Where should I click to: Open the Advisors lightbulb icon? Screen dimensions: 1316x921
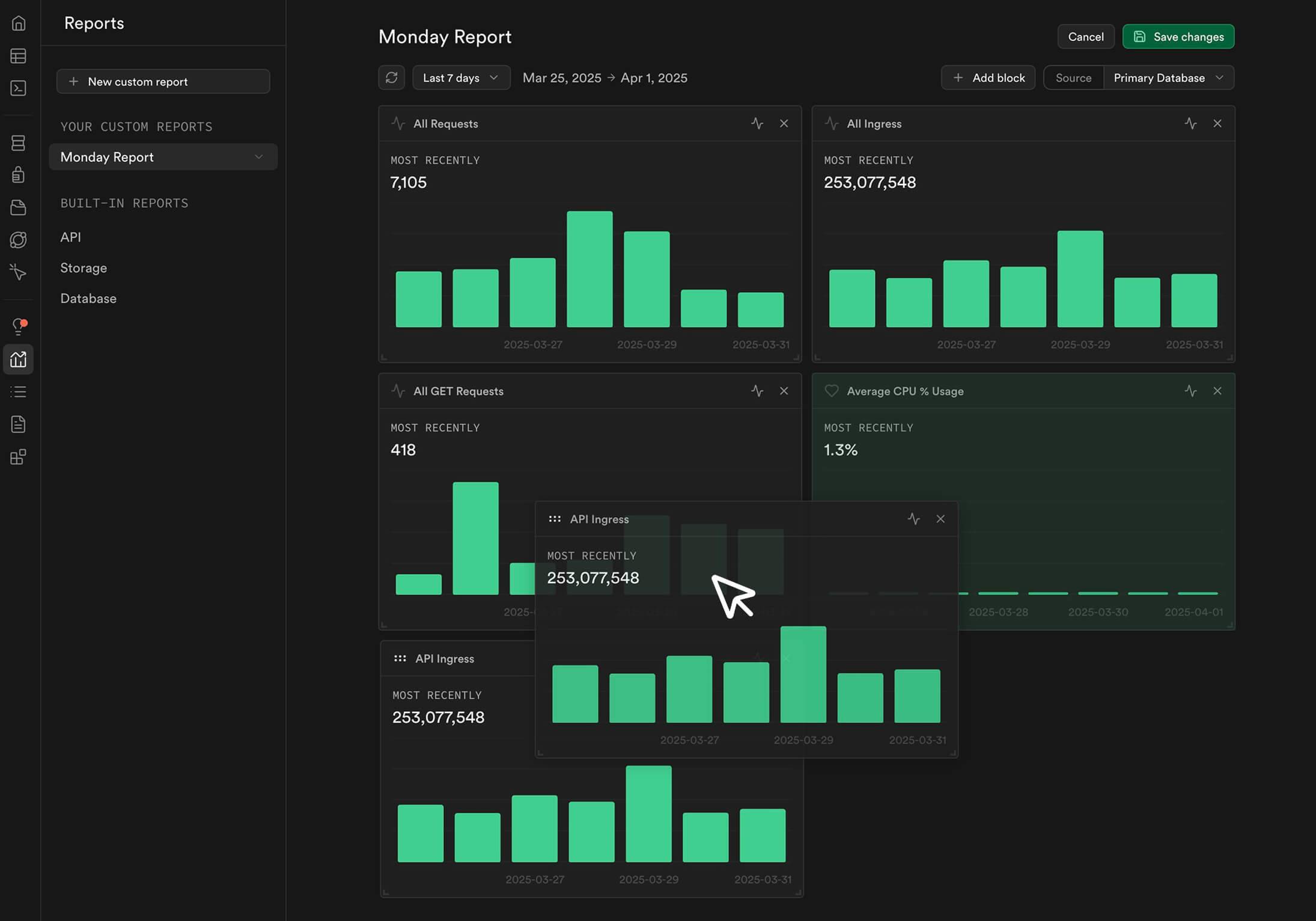pos(19,326)
